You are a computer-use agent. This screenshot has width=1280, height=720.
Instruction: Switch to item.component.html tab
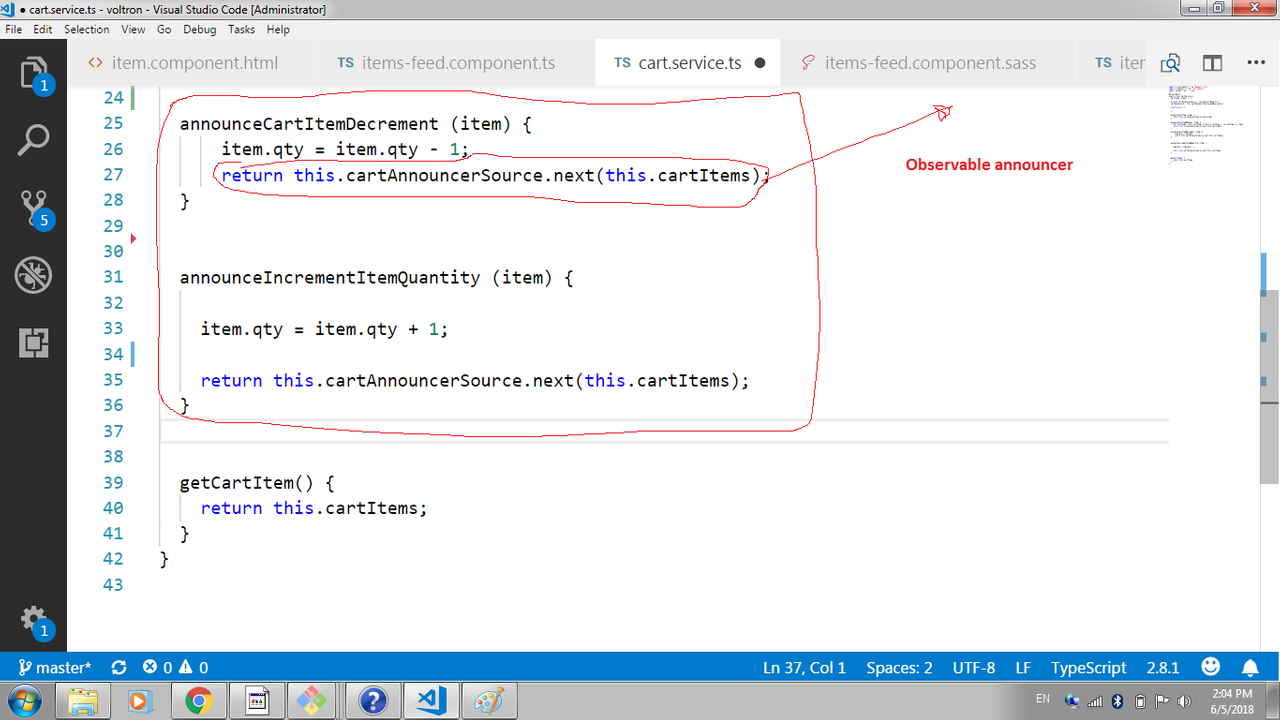click(x=194, y=63)
